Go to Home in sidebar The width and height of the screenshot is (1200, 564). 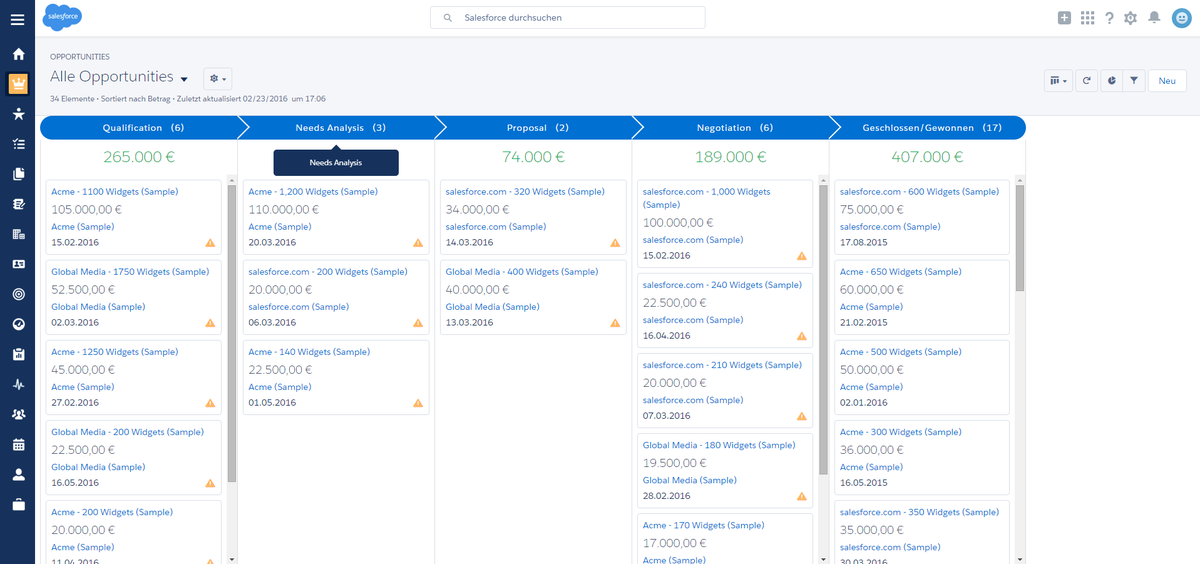point(18,54)
